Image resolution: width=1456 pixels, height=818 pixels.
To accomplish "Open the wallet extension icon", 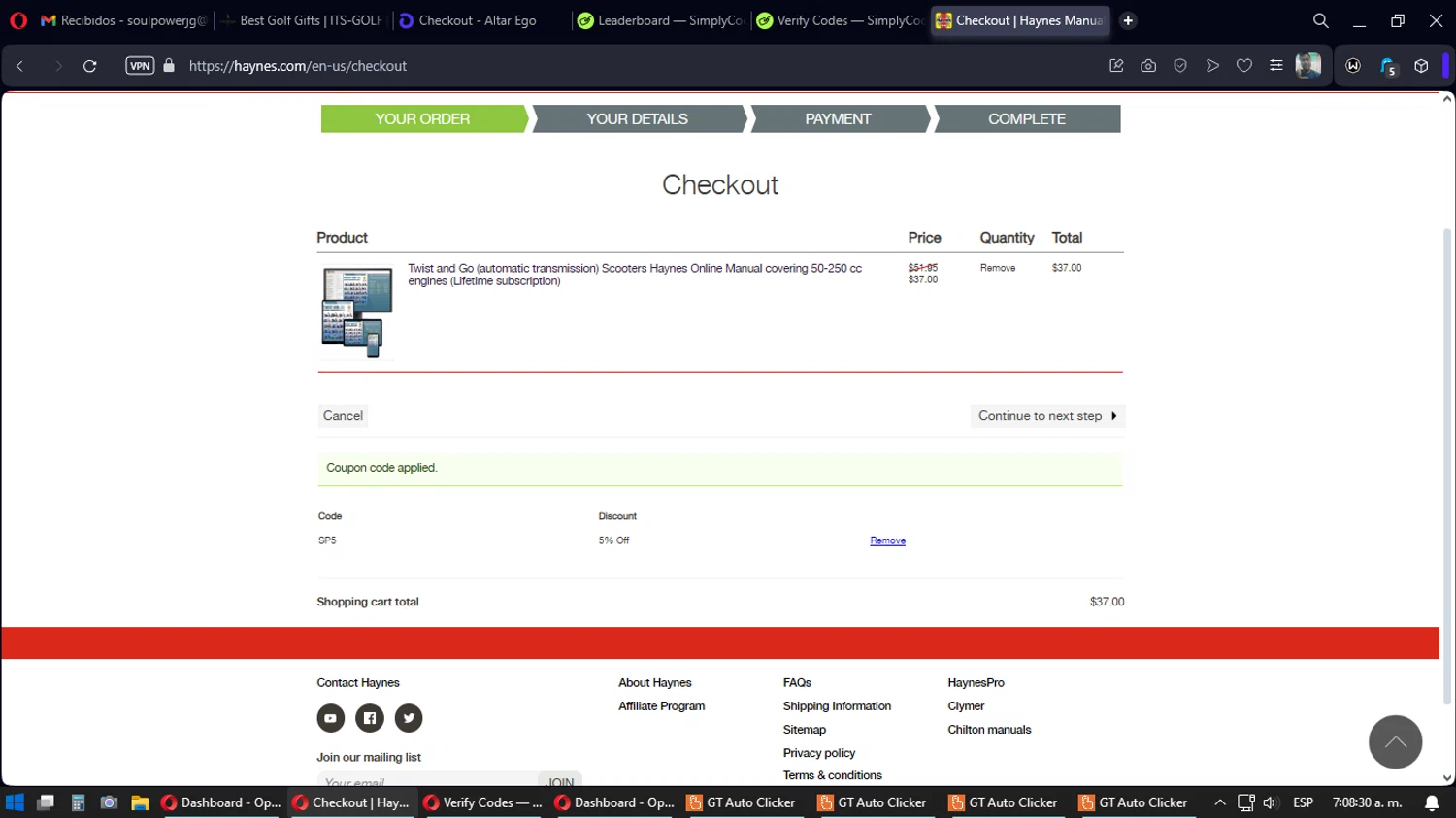I will [1353, 66].
